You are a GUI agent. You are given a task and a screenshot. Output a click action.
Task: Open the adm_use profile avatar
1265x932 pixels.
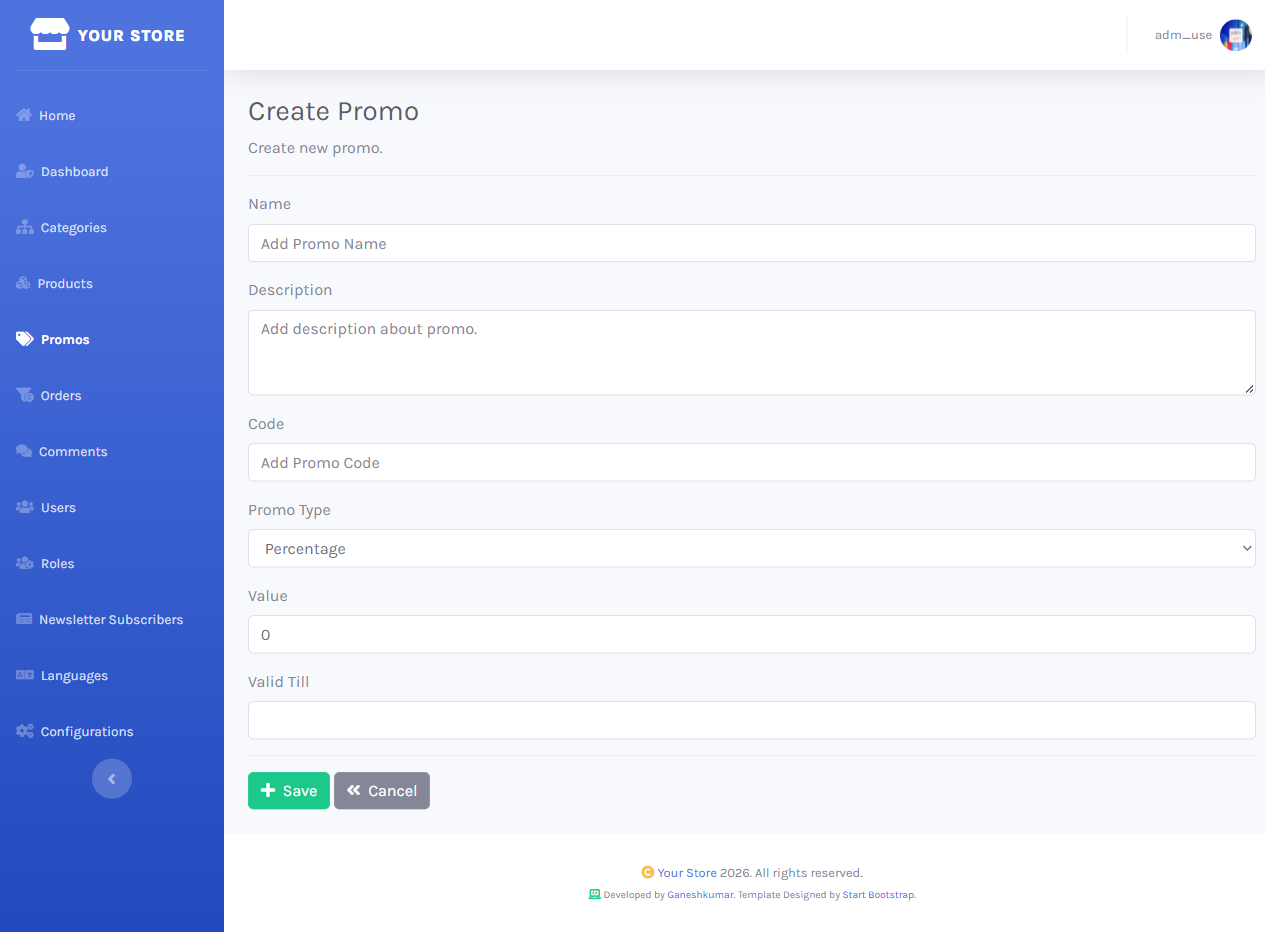(1236, 35)
